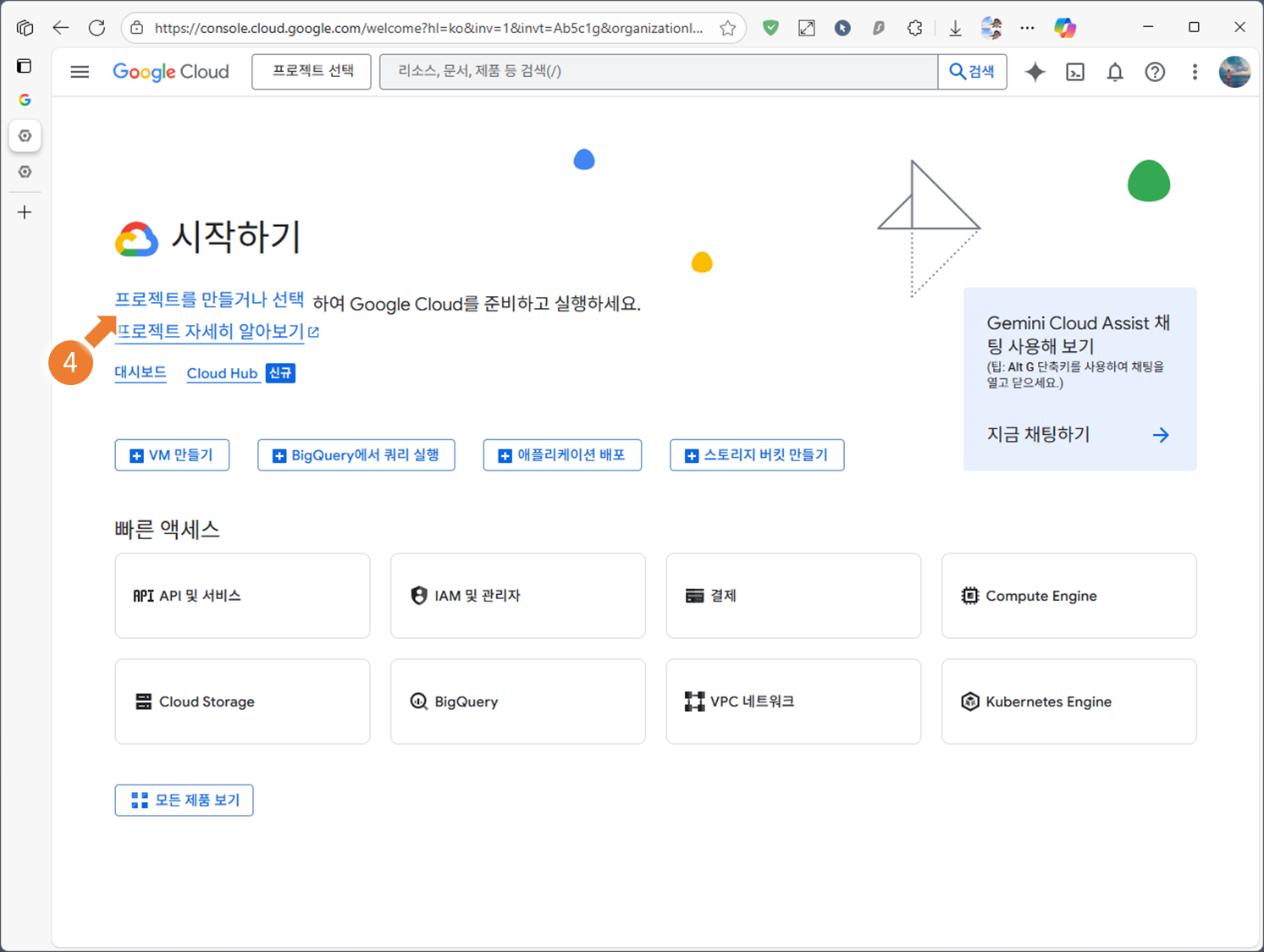Open browser three-dot more menu

coord(1027,28)
